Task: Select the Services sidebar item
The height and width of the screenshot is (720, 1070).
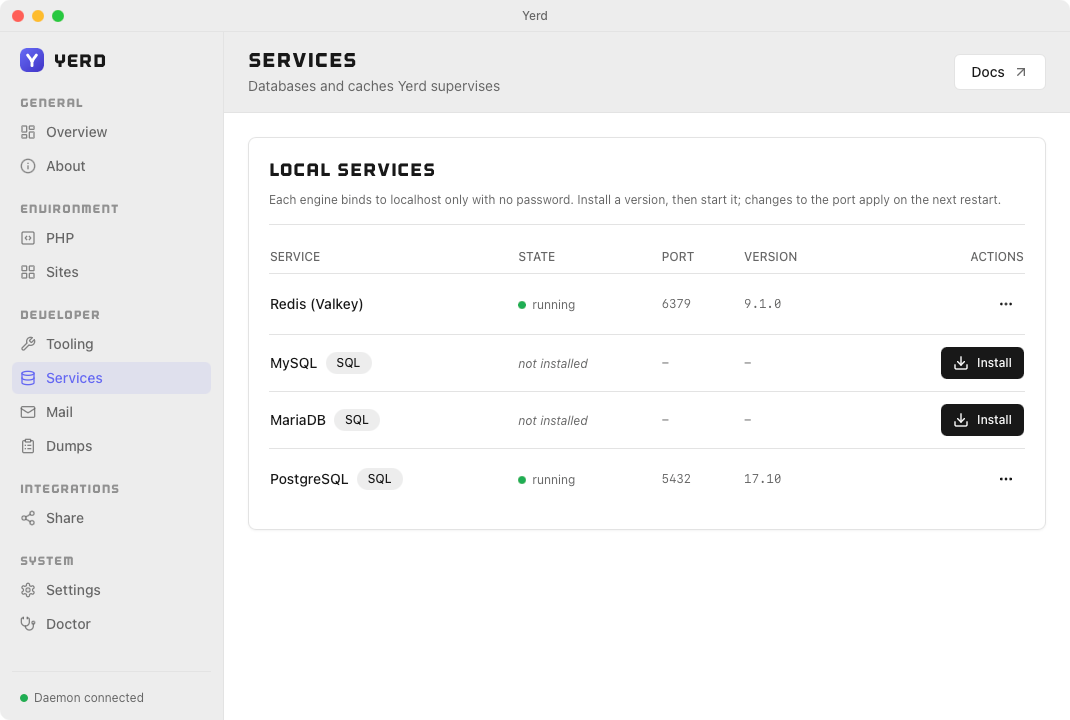Action: [x=111, y=378]
